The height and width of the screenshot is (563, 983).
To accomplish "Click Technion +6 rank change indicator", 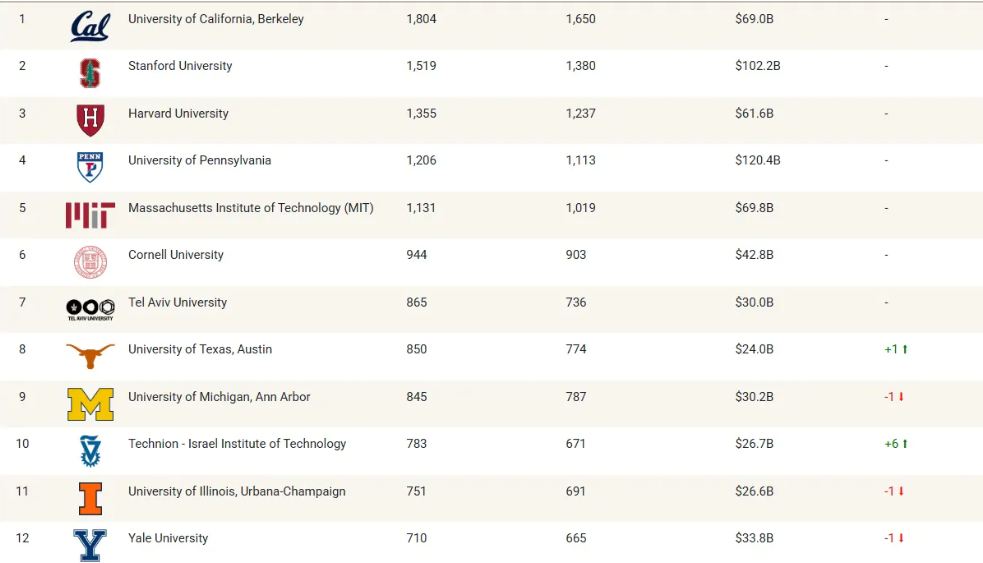I will pos(896,444).
